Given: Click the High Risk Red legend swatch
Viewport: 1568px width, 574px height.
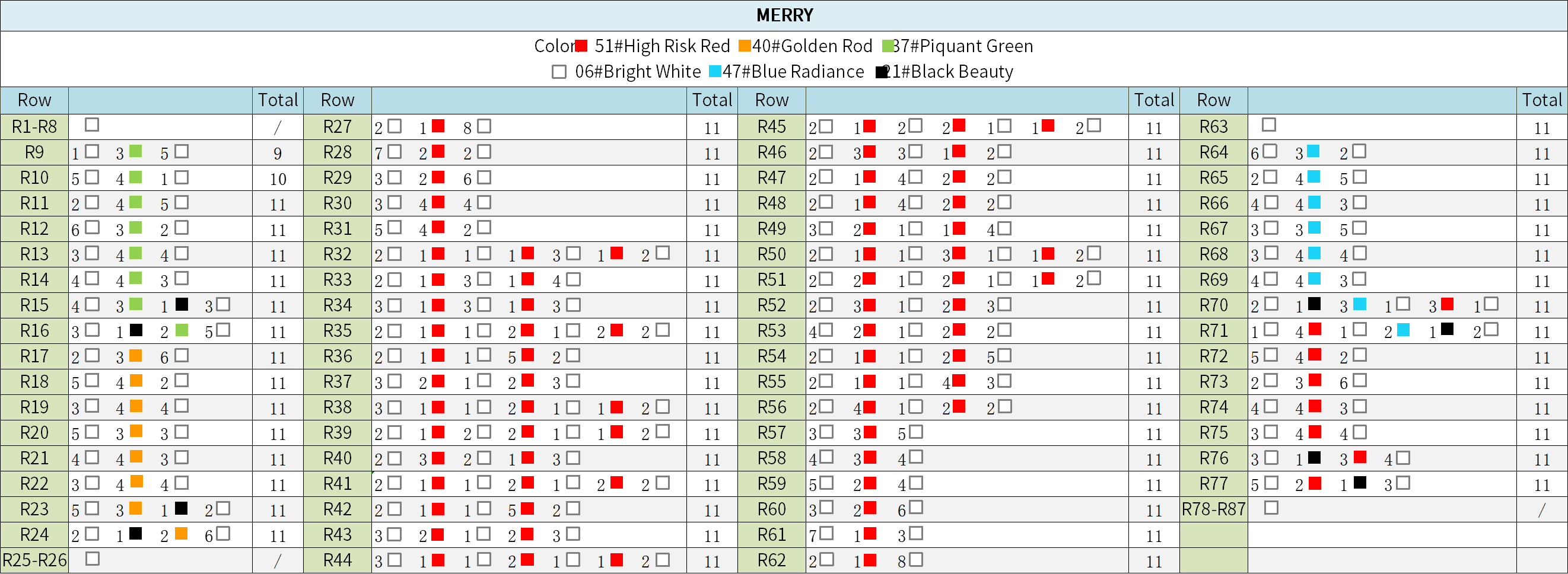Looking at the screenshot, I should [x=581, y=46].
